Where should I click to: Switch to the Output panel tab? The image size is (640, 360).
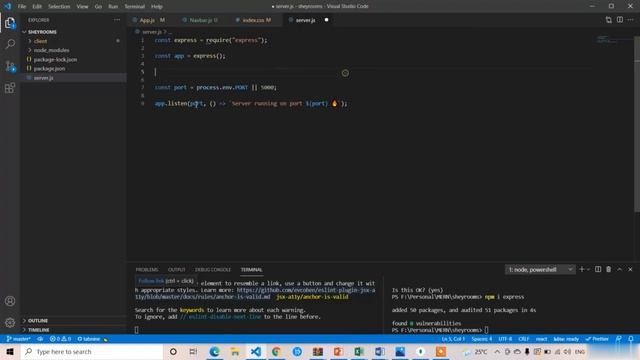(176, 270)
